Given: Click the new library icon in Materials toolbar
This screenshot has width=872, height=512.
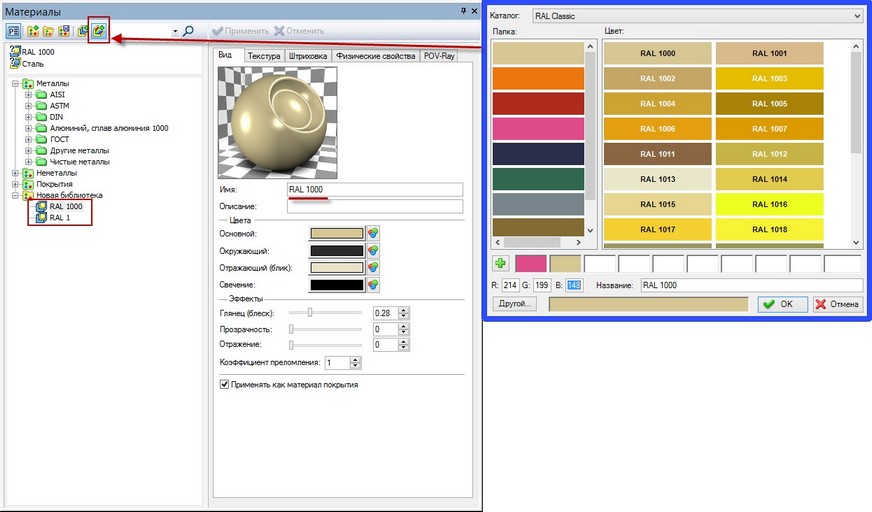Looking at the screenshot, I should 33,31.
